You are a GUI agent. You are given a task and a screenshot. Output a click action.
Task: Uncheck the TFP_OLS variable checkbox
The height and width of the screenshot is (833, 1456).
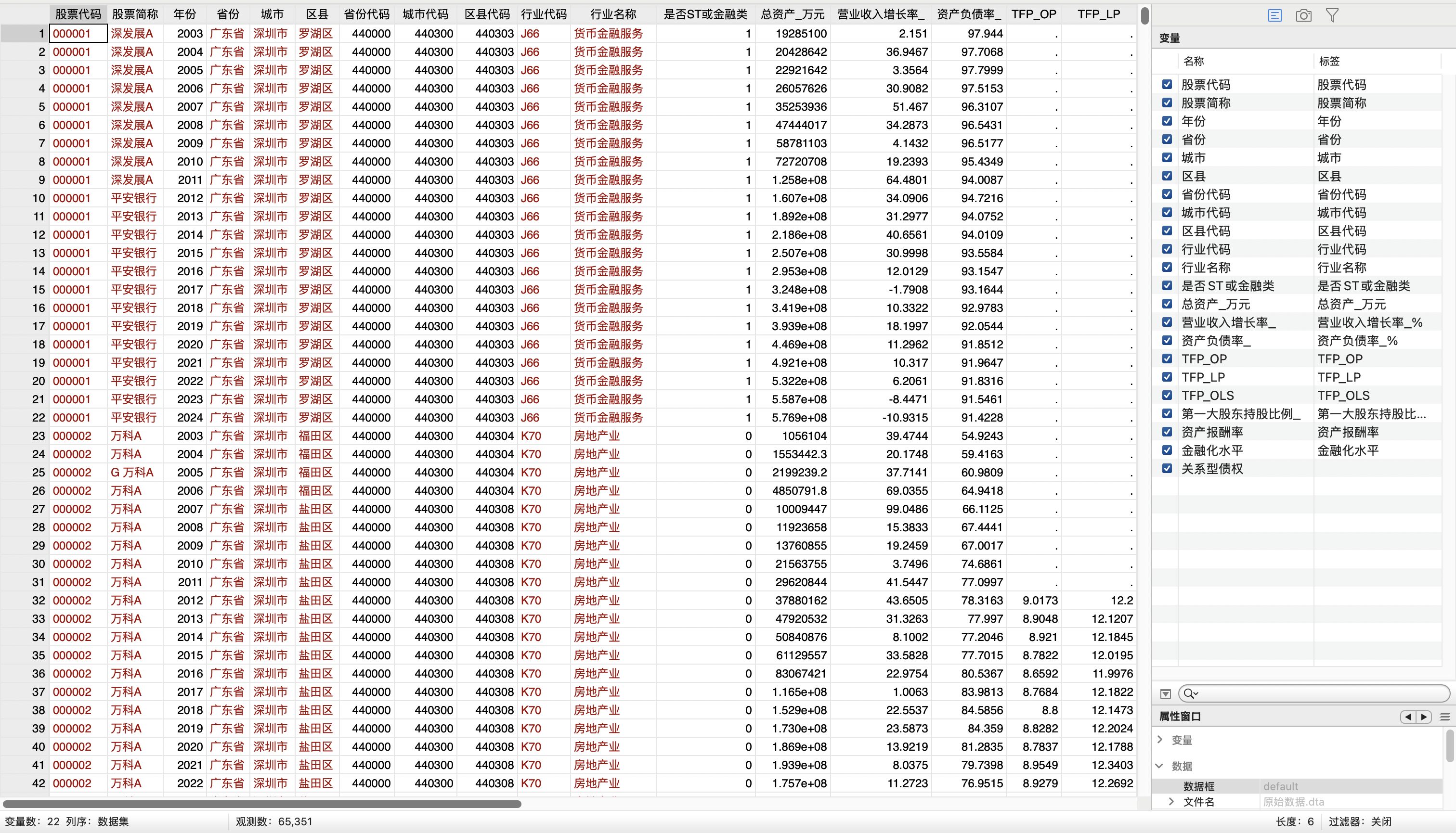(1167, 396)
